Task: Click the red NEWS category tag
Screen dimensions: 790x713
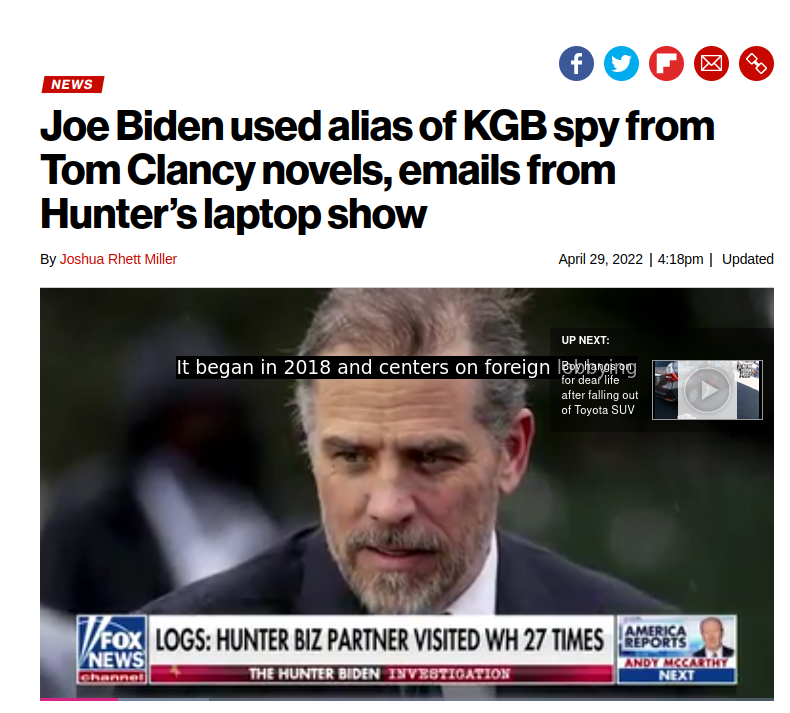Action: pyautogui.click(x=73, y=84)
